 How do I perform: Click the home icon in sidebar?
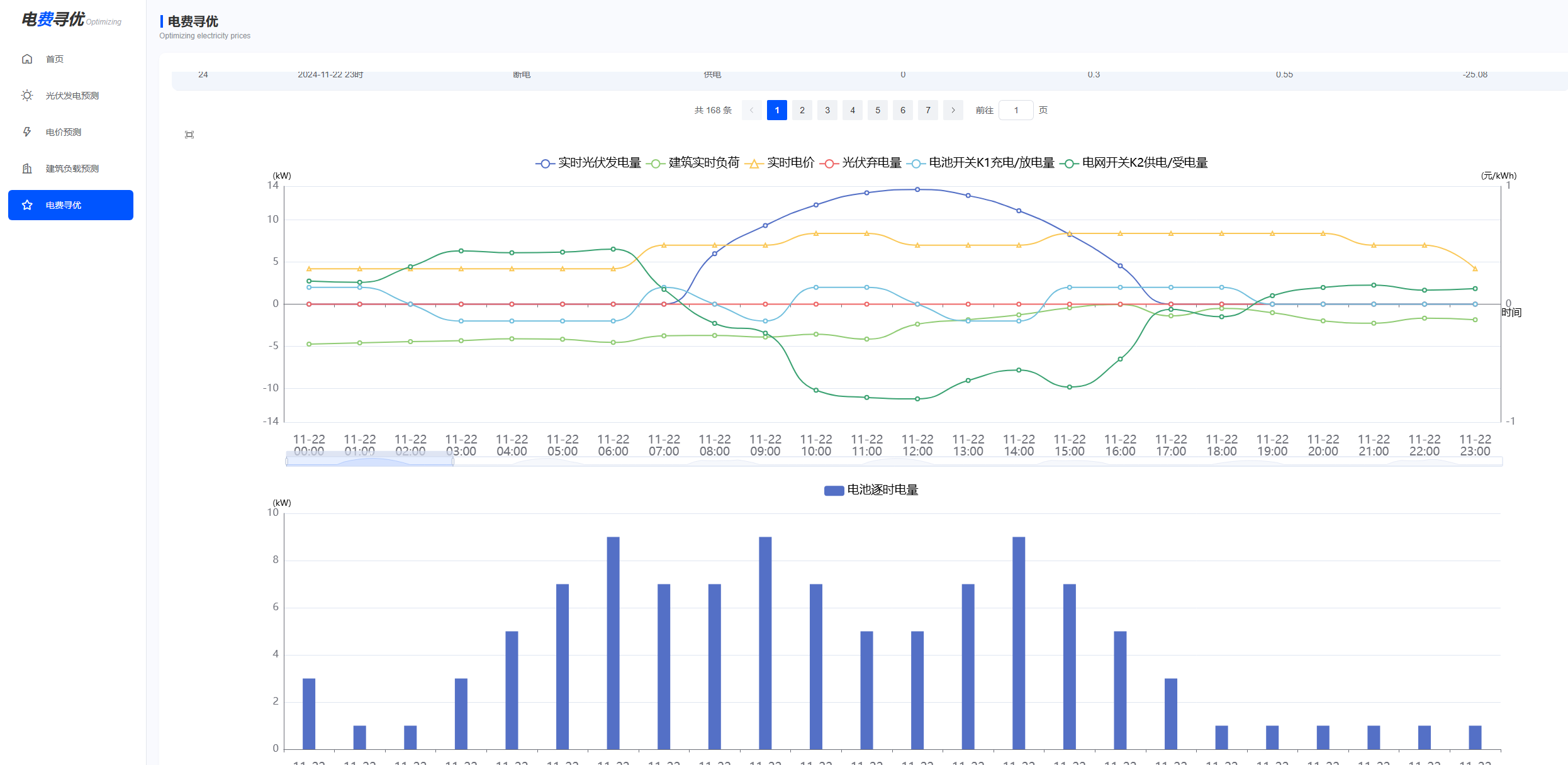pyautogui.click(x=27, y=59)
